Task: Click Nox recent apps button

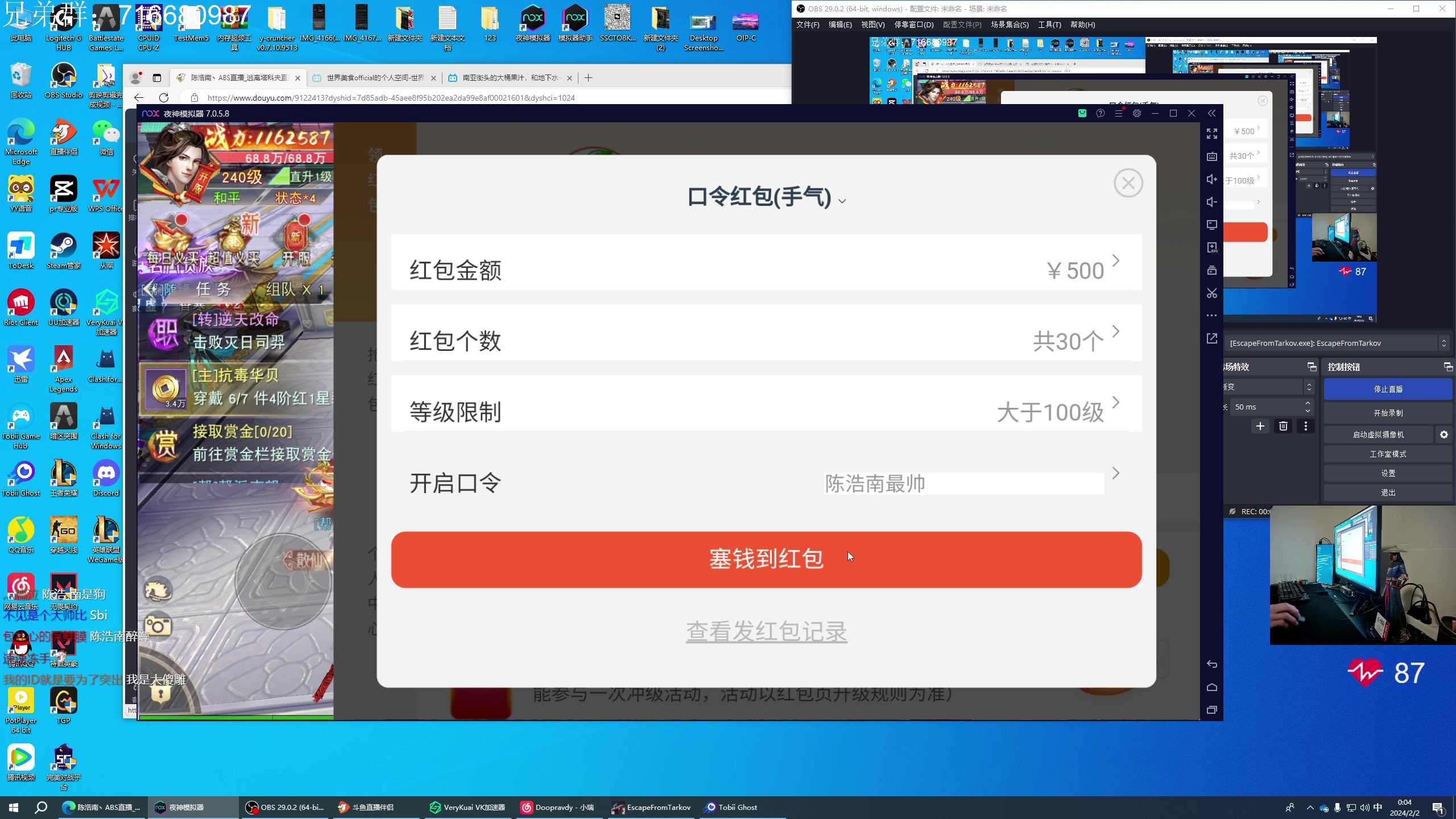Action: [1212, 710]
